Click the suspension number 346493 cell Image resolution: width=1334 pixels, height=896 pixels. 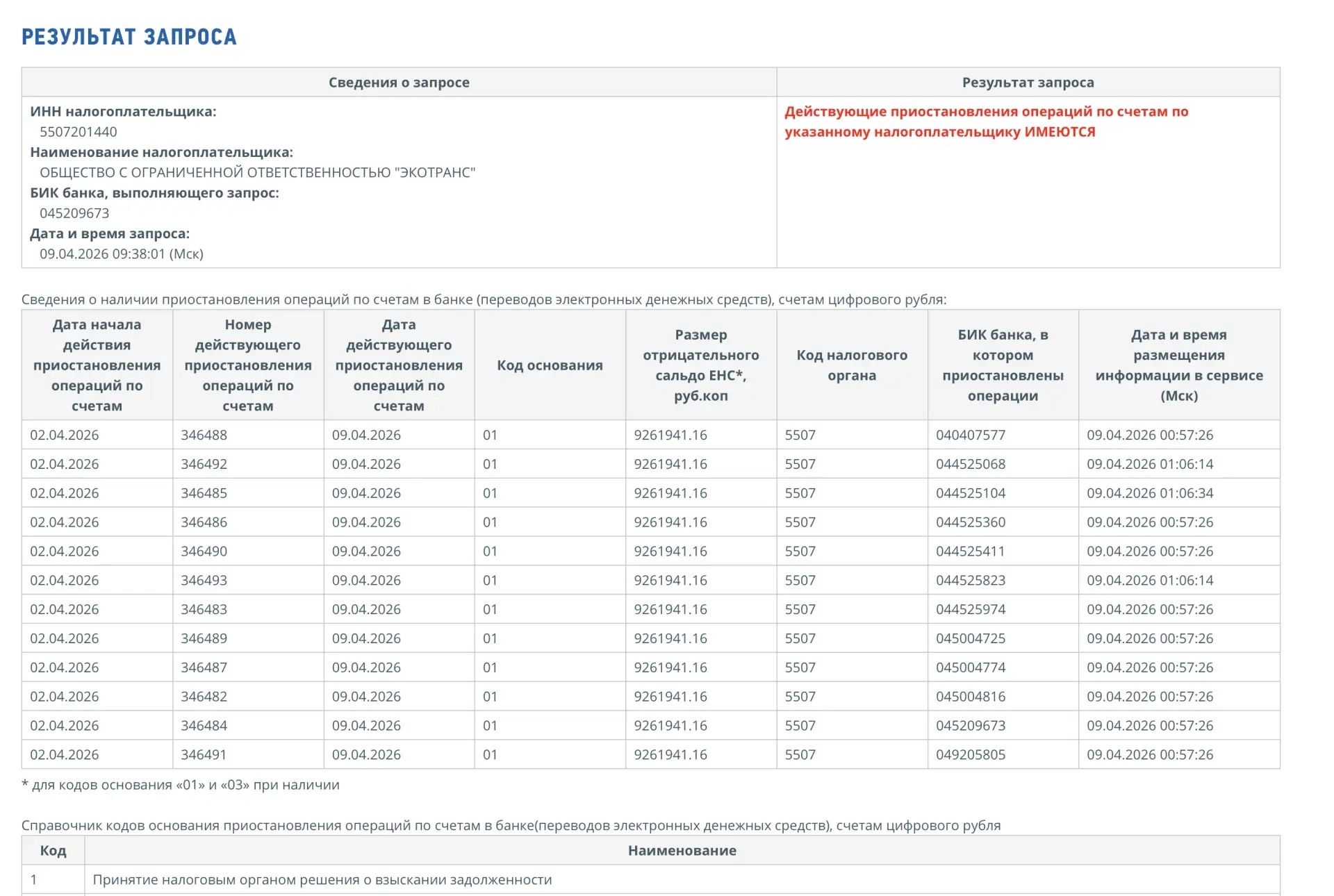(x=204, y=581)
